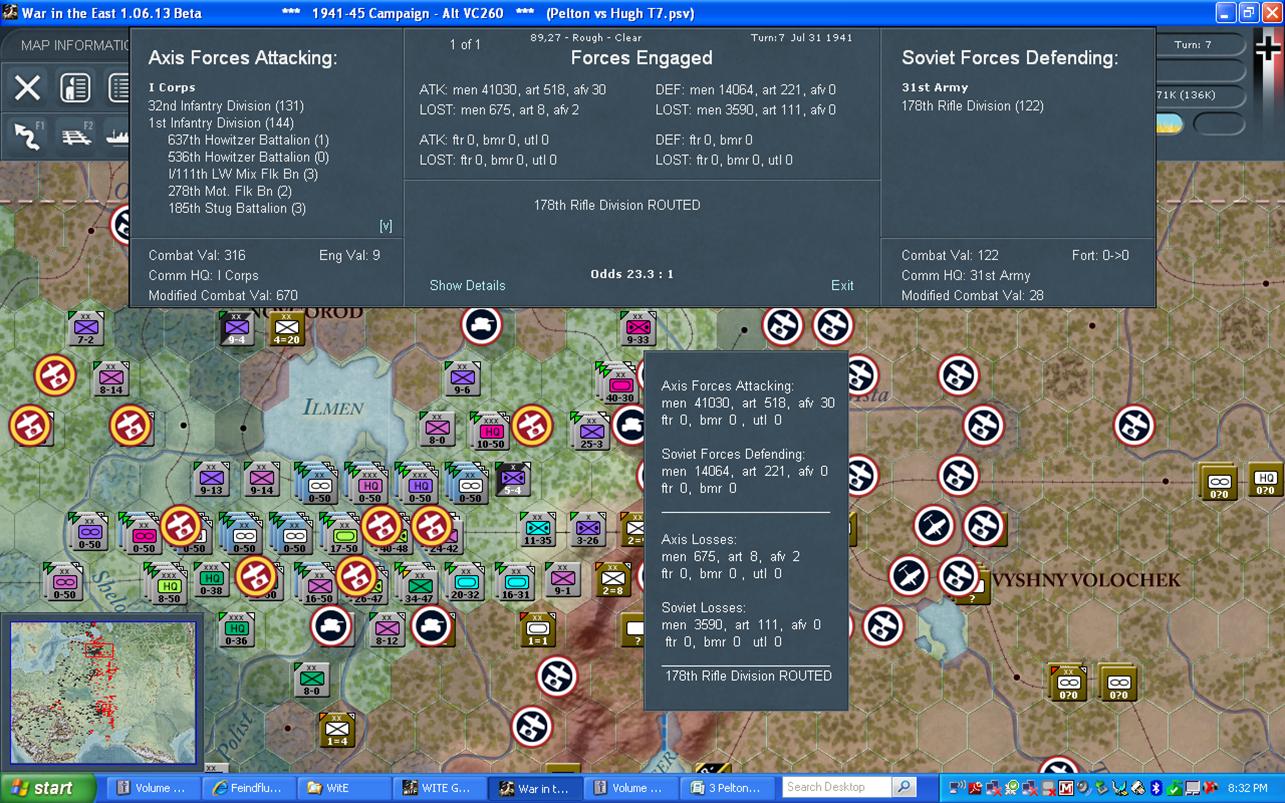Click Exit in the combat report
This screenshot has width=1285, height=803.
click(x=842, y=285)
